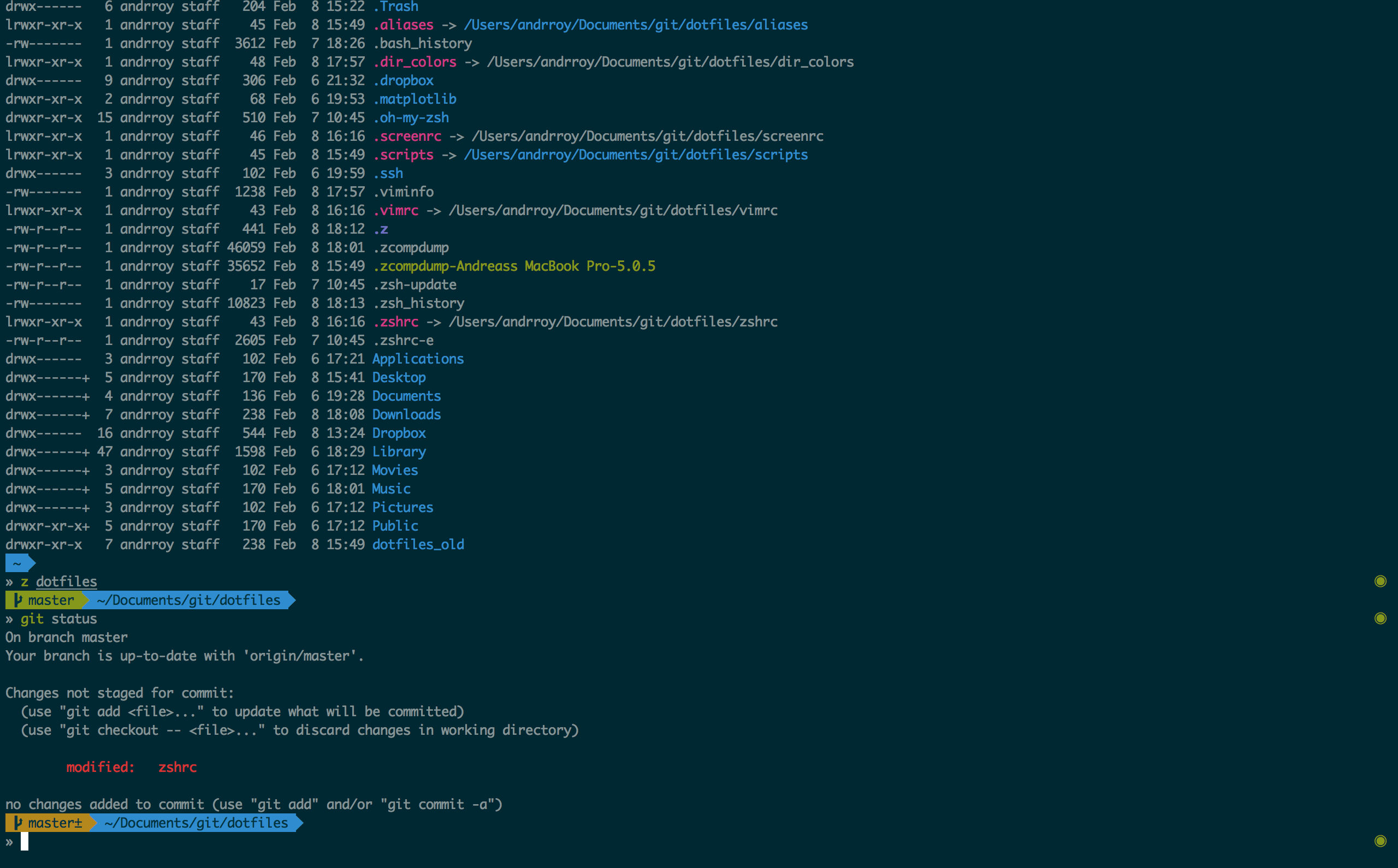Click the blue '~' home prompt segment
The height and width of the screenshot is (868, 1398).
point(17,563)
